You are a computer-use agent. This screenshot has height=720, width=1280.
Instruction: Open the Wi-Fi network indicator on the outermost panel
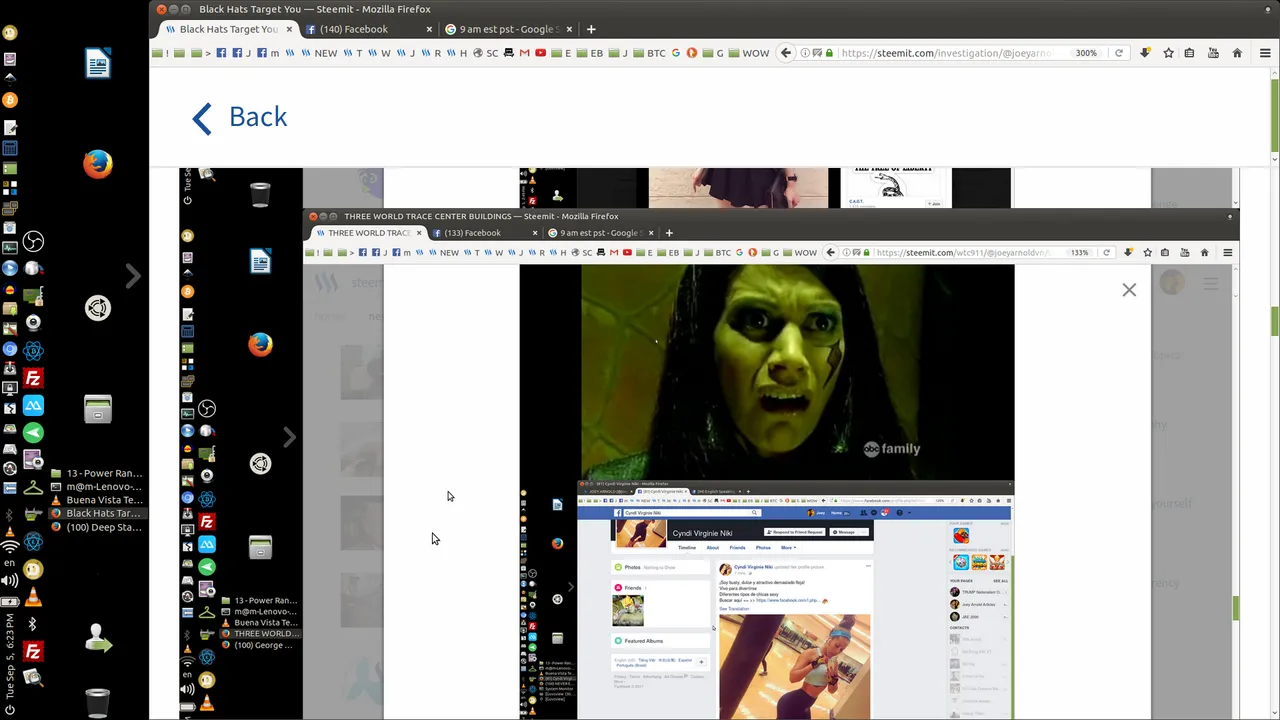tap(10, 547)
